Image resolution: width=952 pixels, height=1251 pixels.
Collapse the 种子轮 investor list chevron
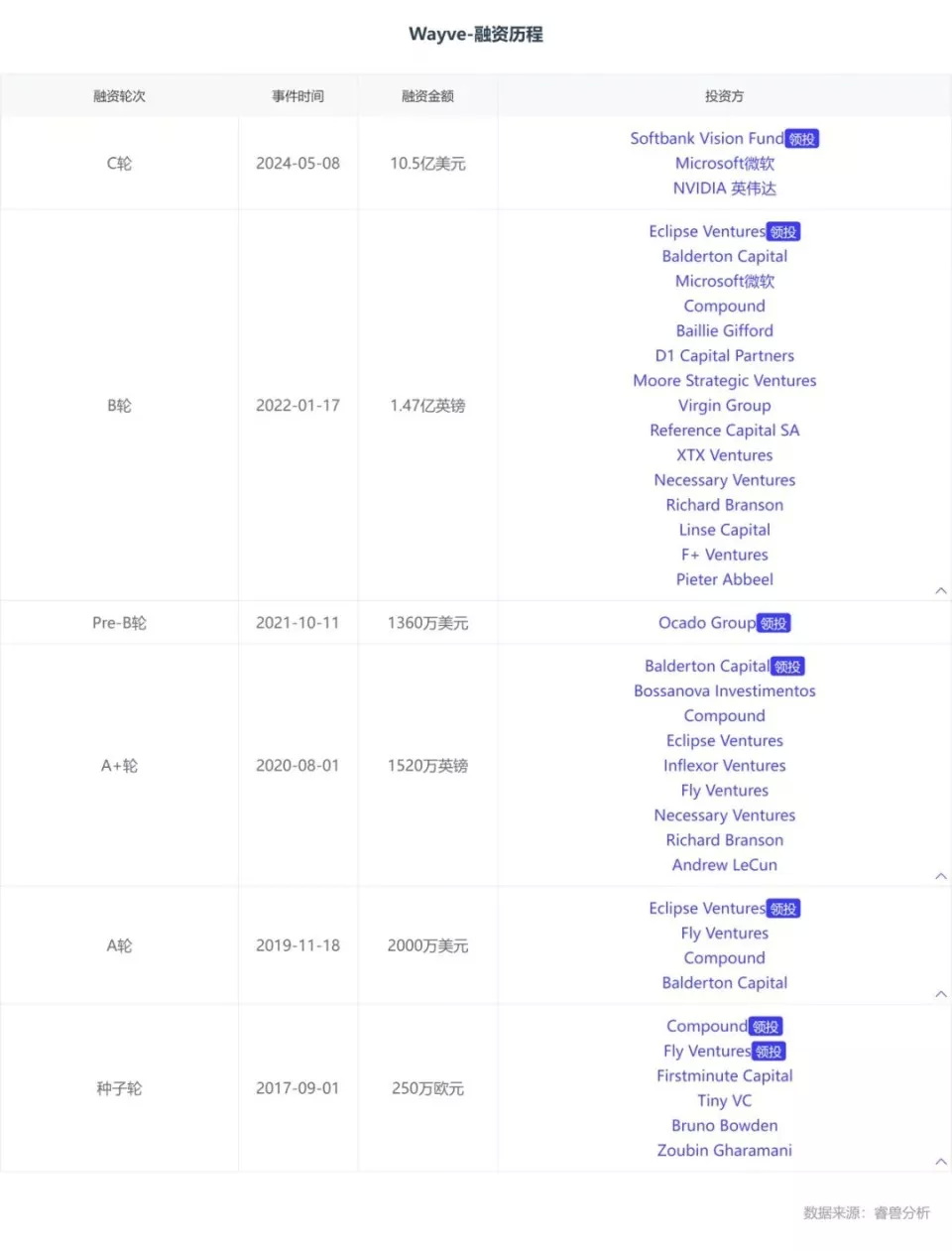coord(941,1162)
